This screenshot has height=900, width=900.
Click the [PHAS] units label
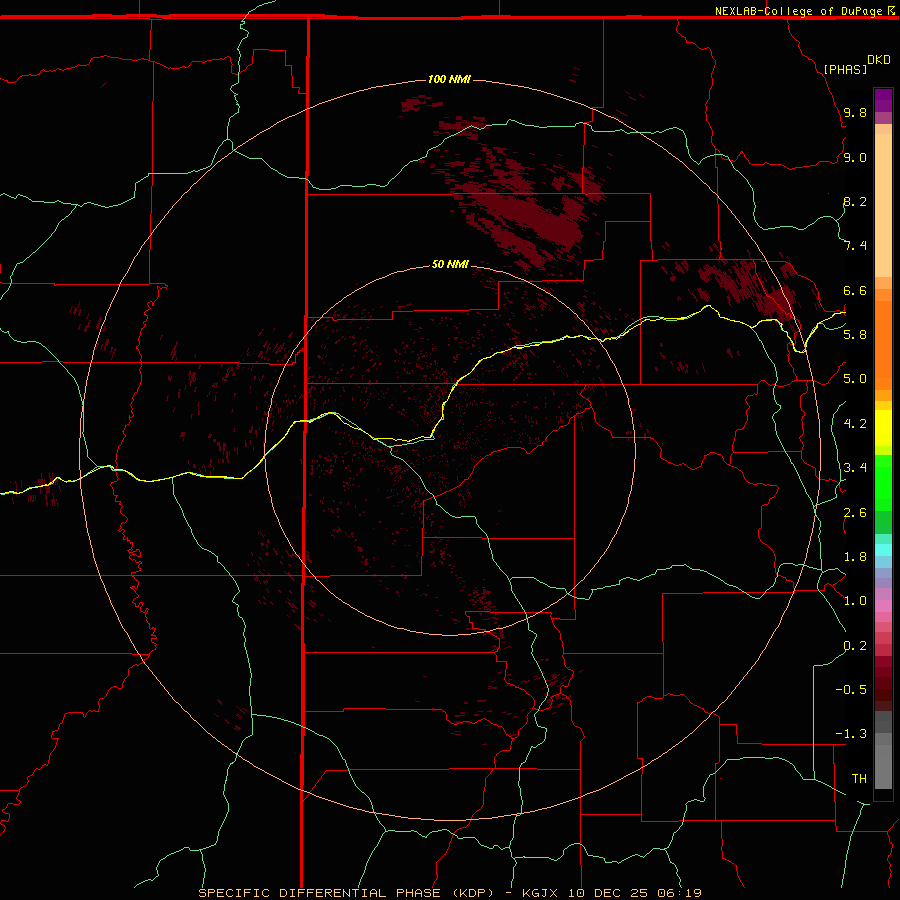coord(845,69)
